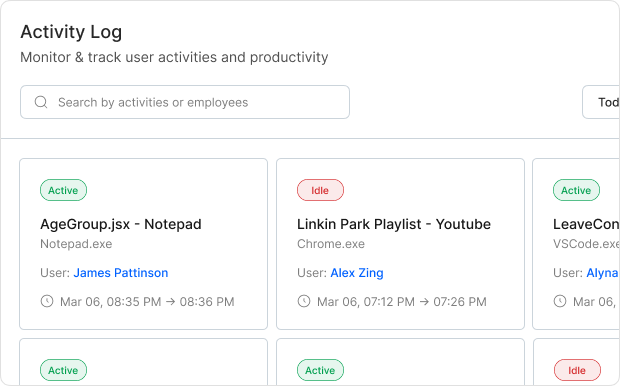Click Monitor & track user activities subtitle
The image size is (620, 386).
[174, 57]
